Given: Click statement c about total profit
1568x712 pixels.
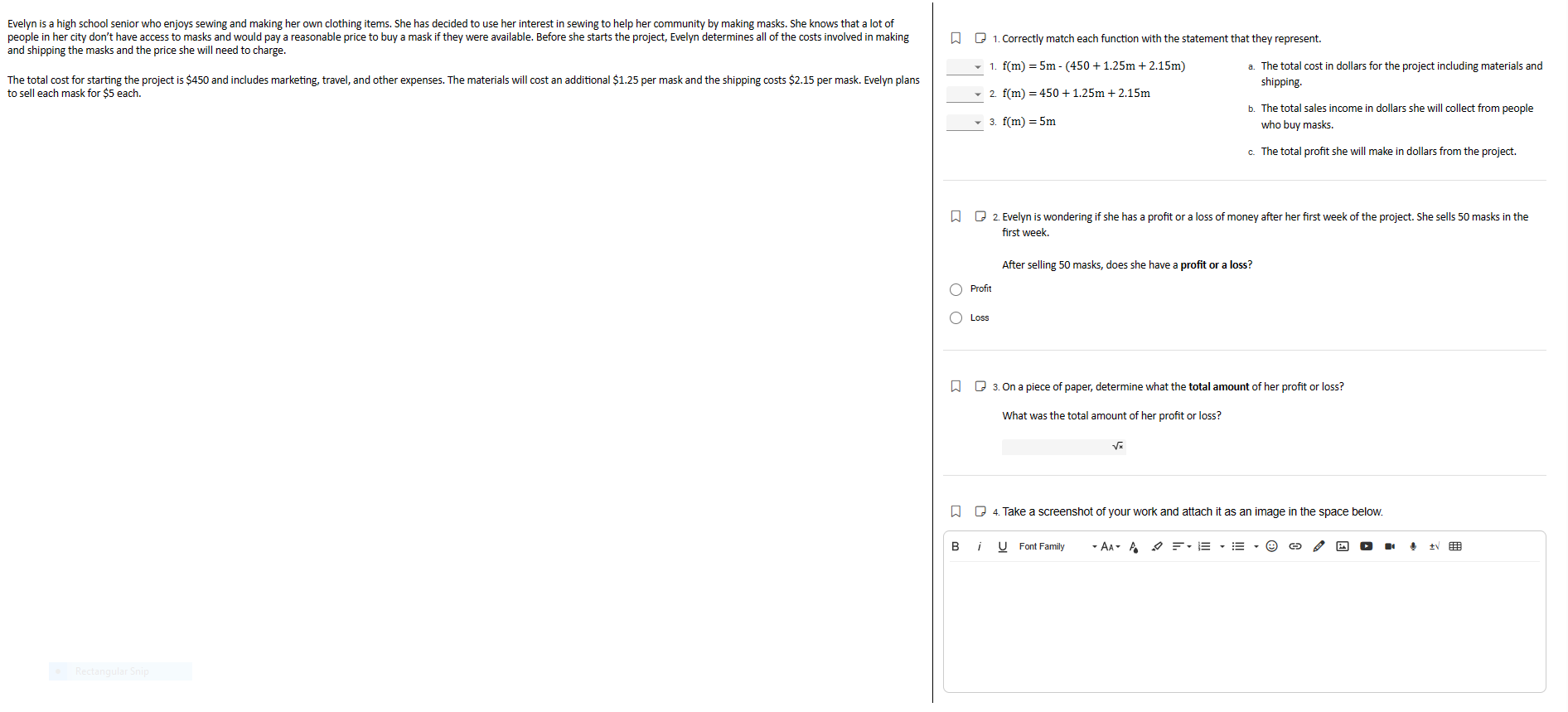Looking at the screenshot, I should pos(1388,152).
